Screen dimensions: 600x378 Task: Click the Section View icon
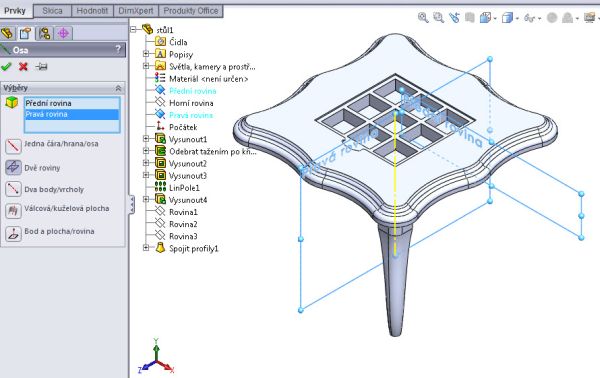[470, 17]
